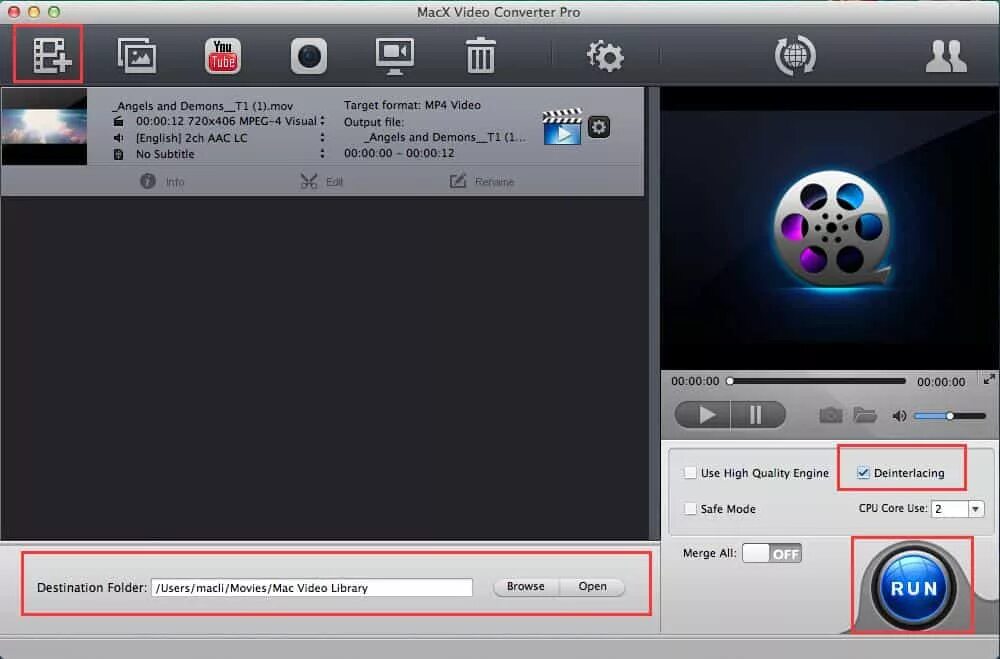Start the camera video recorder

point(309,56)
